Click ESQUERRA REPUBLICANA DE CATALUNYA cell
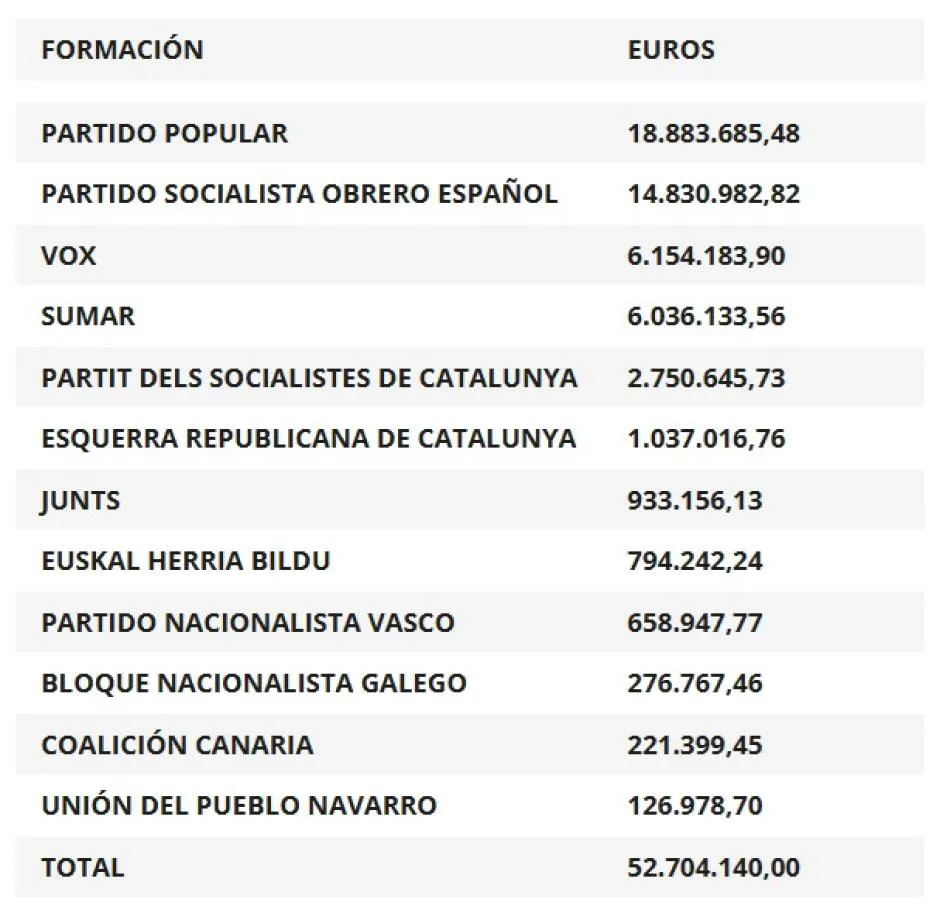The width and height of the screenshot is (940, 920). click(x=308, y=439)
